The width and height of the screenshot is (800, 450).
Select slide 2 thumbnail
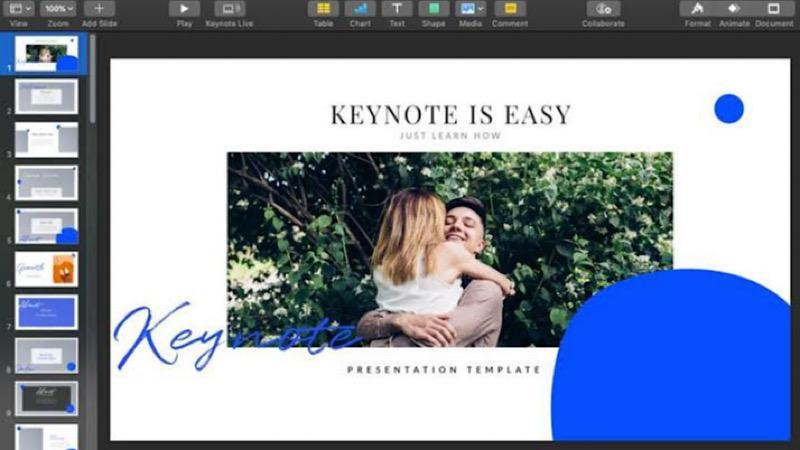tap(46, 96)
